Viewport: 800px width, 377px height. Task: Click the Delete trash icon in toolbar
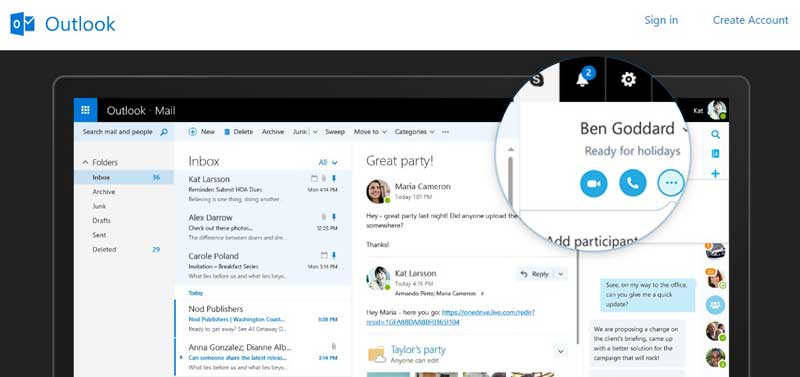click(227, 132)
